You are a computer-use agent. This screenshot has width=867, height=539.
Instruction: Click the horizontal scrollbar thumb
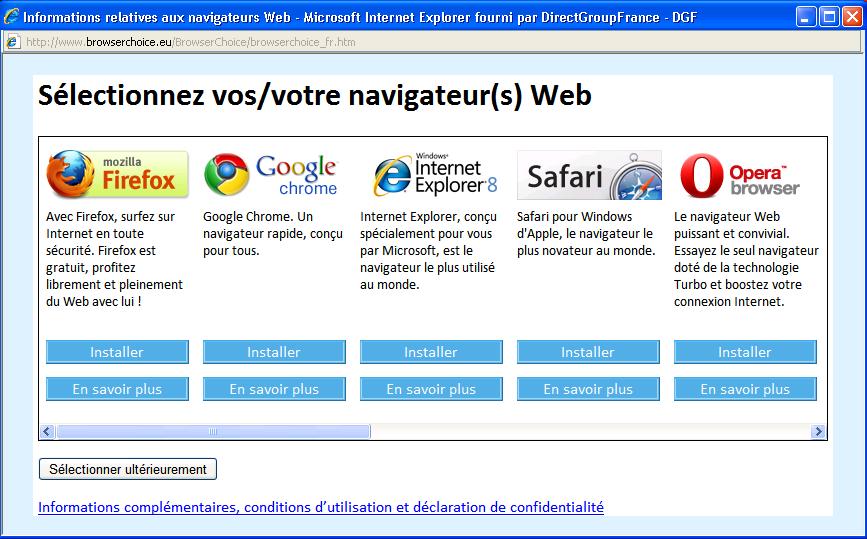(213, 431)
